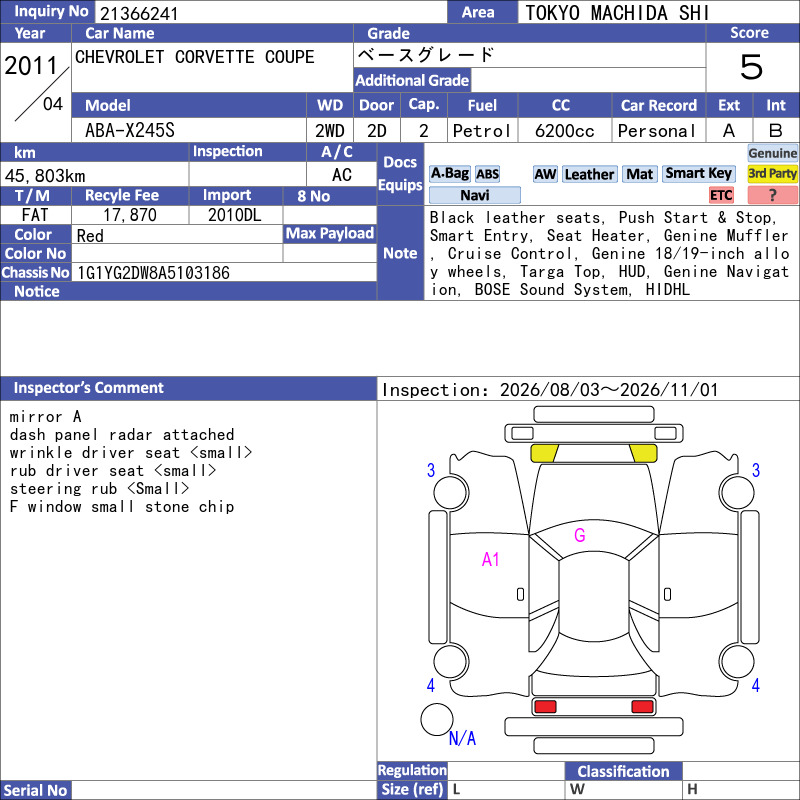The height and width of the screenshot is (800, 800).
Task: Click the red tail light on the diagram's right side
Action: coord(642,707)
